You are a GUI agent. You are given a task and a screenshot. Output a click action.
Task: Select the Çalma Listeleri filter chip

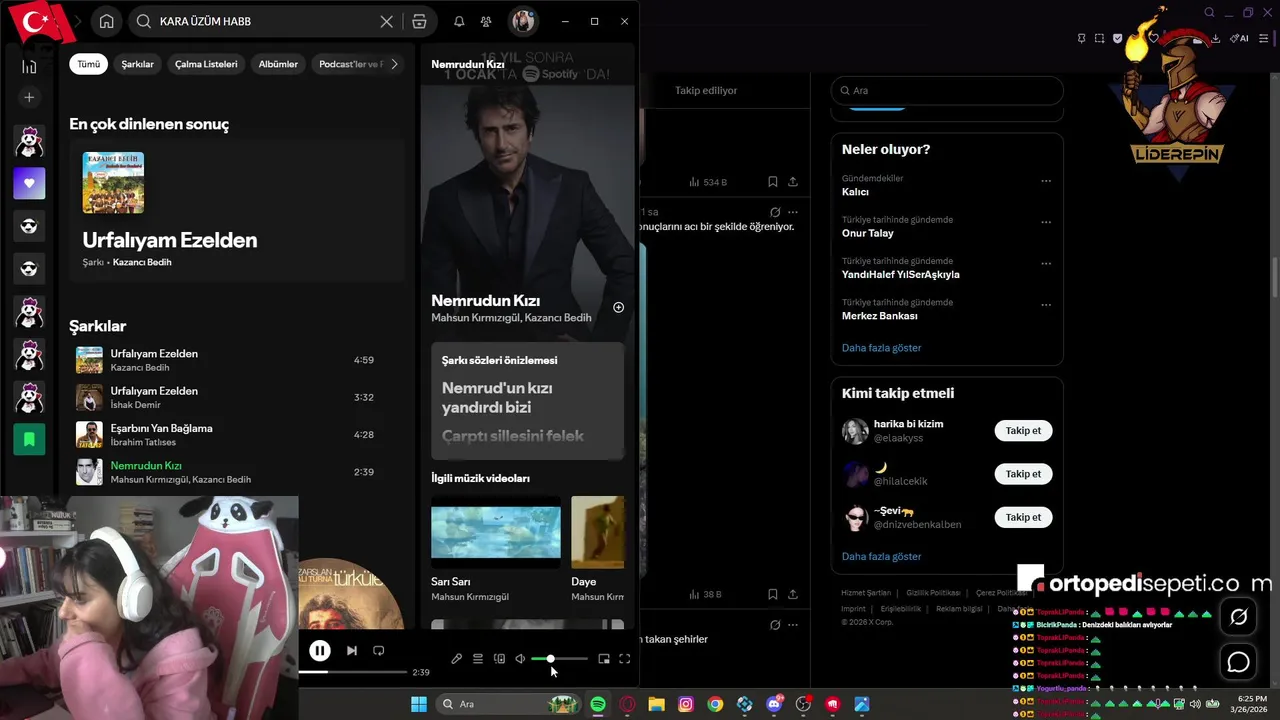(x=206, y=64)
